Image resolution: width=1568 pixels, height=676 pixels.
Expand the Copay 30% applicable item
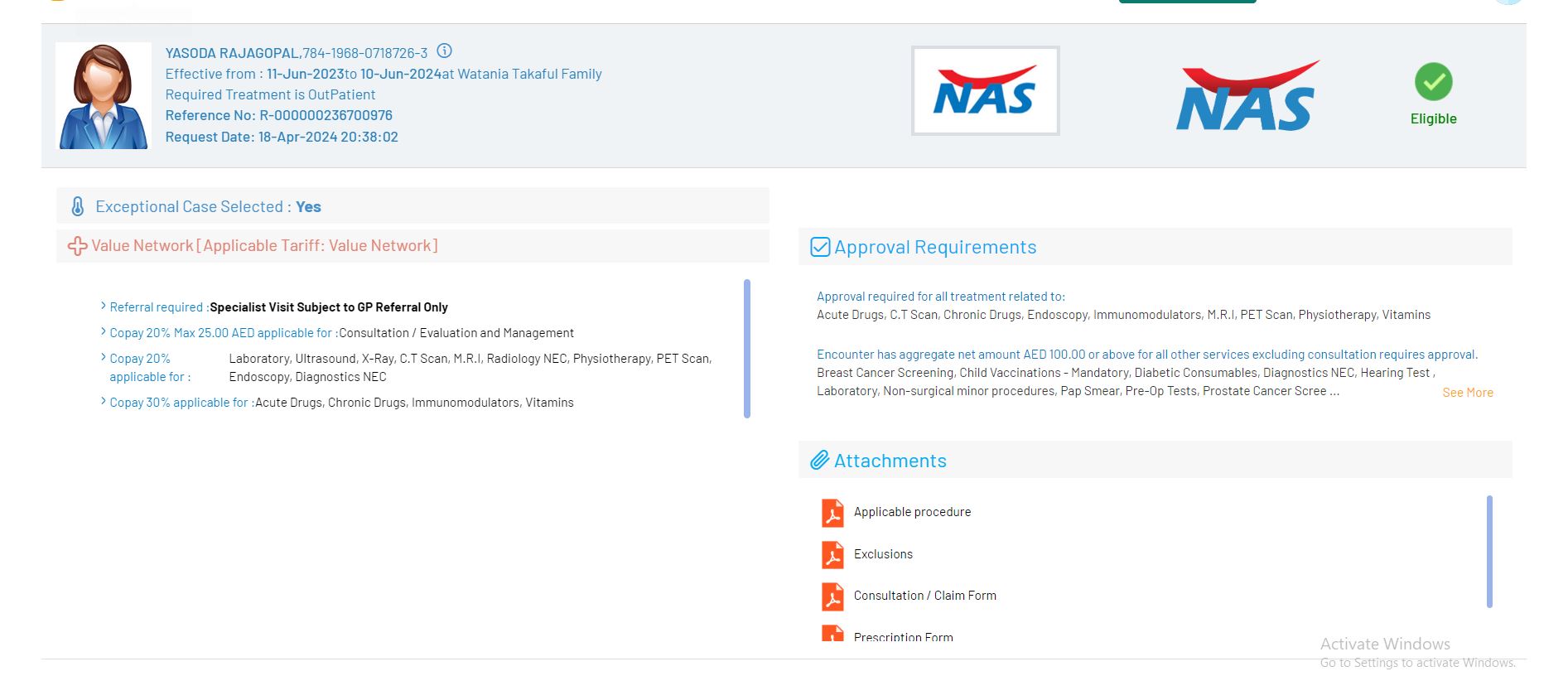coord(103,402)
